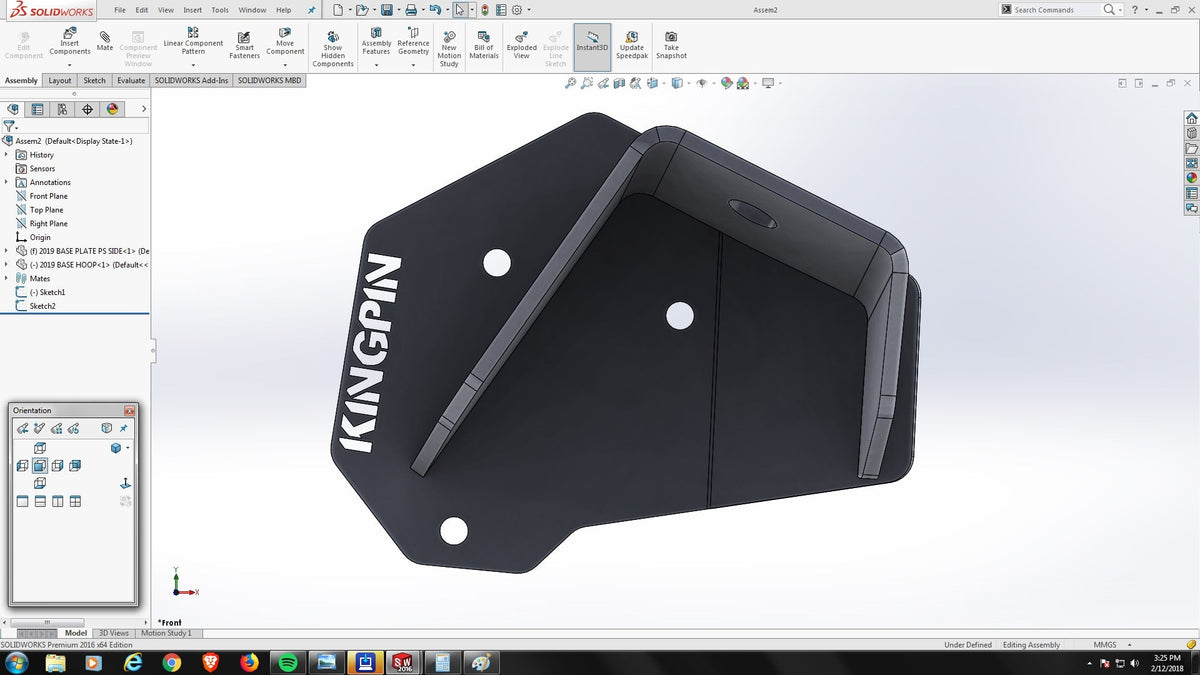The height and width of the screenshot is (675, 1200).
Task: Open the ConfigurationManager tab icon
Action: pos(63,109)
